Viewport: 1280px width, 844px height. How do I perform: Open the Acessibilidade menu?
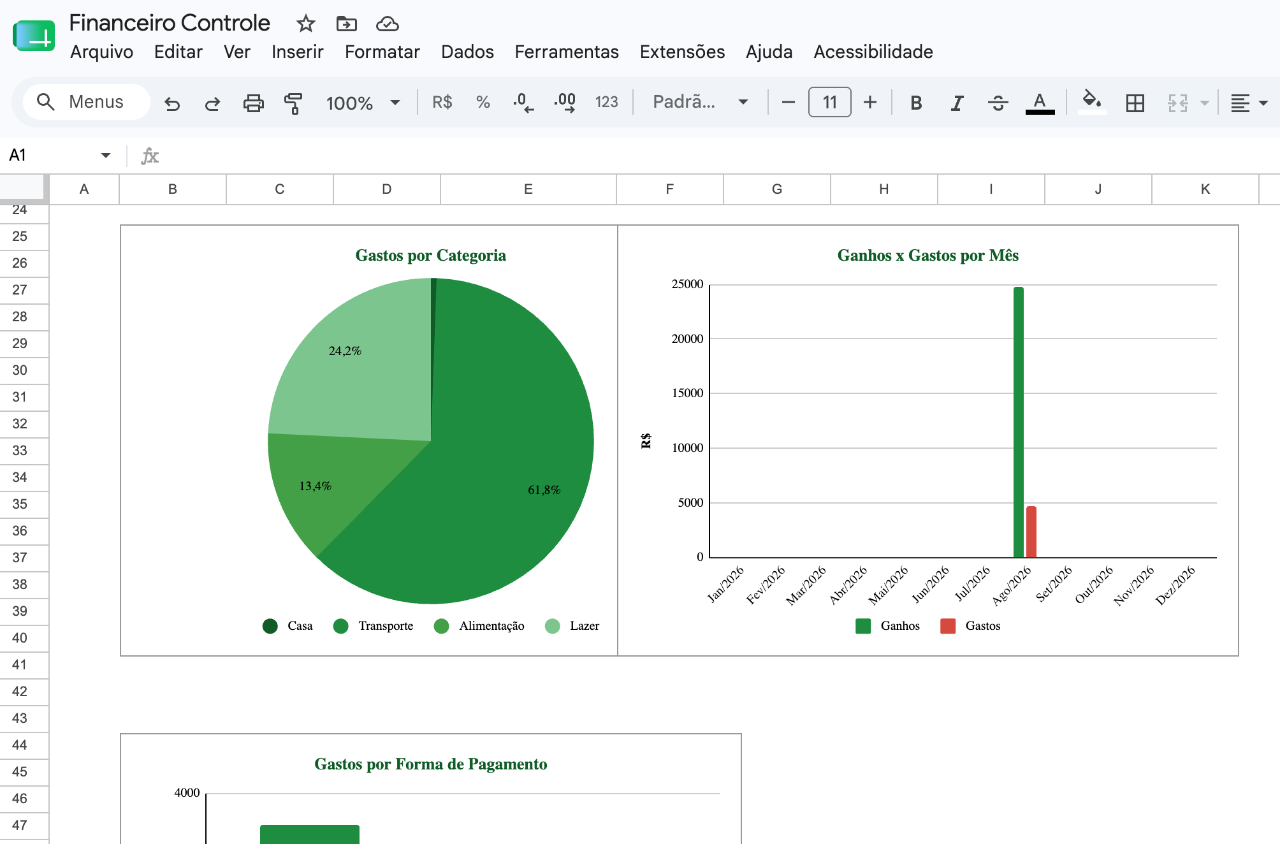coord(873,52)
